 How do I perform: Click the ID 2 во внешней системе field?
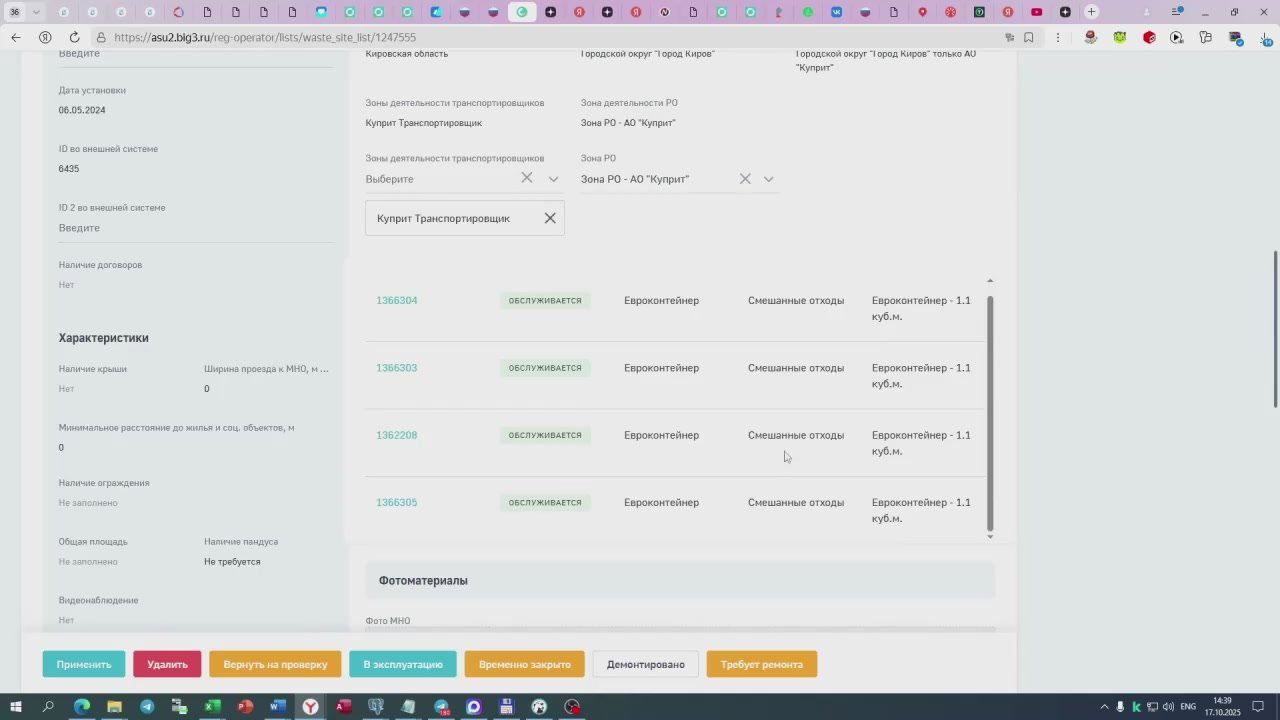pos(195,228)
